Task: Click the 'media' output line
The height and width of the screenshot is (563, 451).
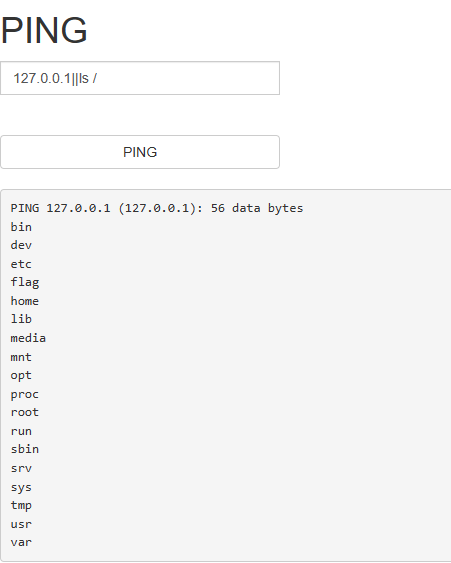Action: click(28, 338)
